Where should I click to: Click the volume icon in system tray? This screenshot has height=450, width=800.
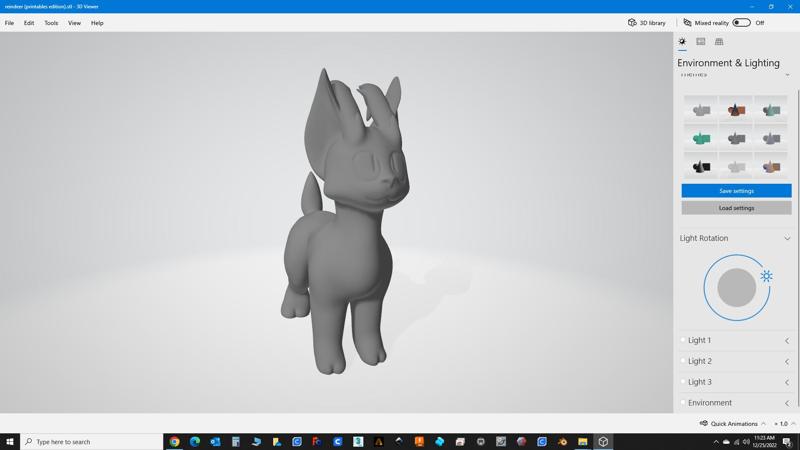pos(746,442)
